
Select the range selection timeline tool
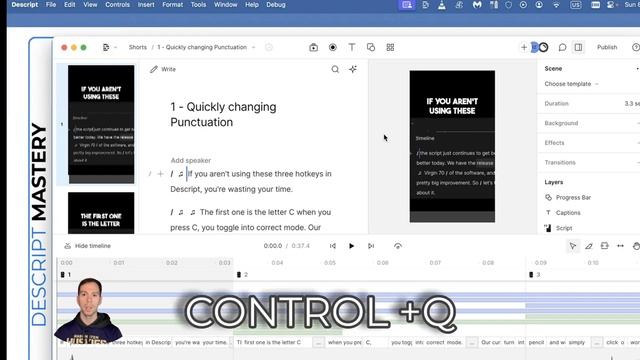[x=604, y=246]
